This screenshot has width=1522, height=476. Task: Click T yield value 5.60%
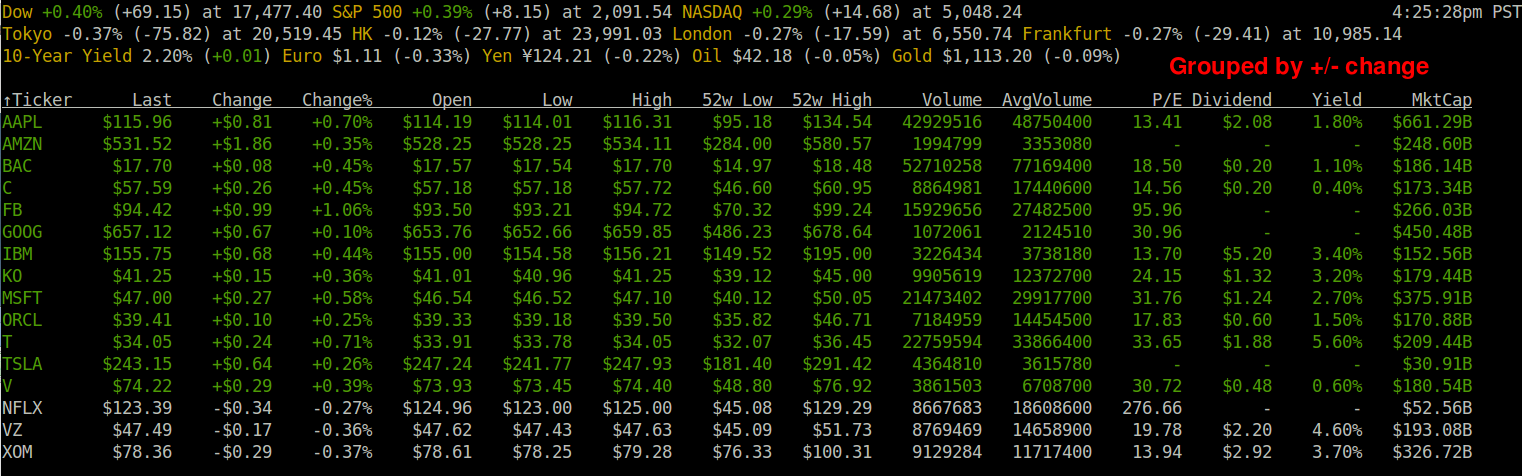tap(1337, 342)
